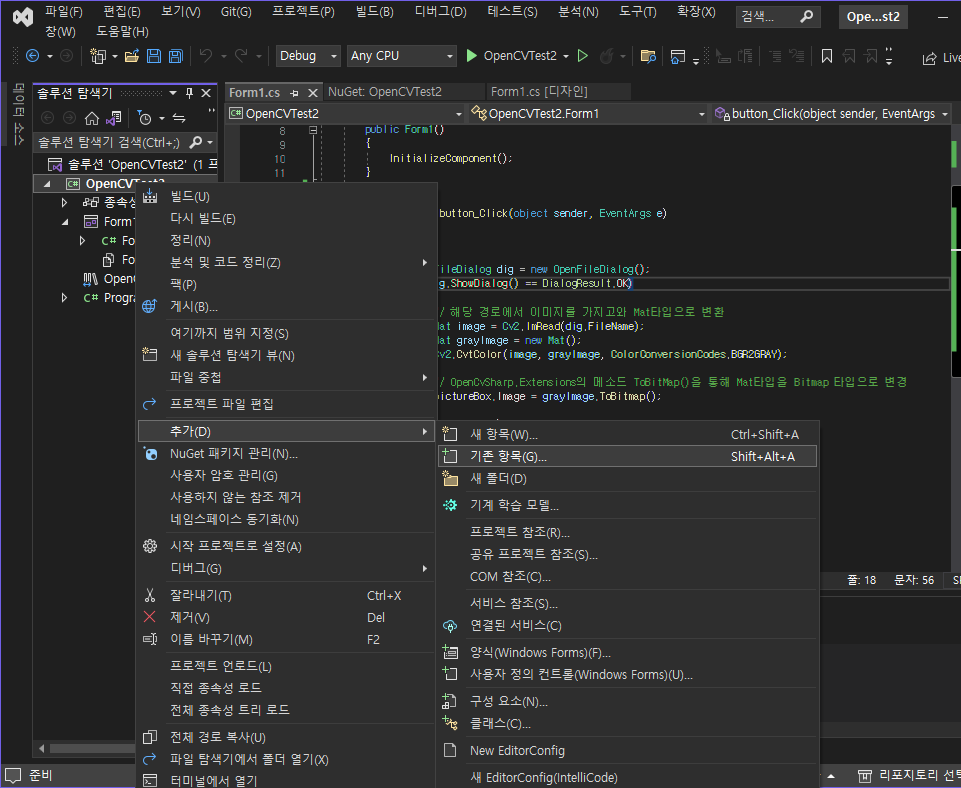This screenshot has height=788, width=961.
Task: Click 이름 바꾸기(M) context menu entry
Action: click(286, 640)
